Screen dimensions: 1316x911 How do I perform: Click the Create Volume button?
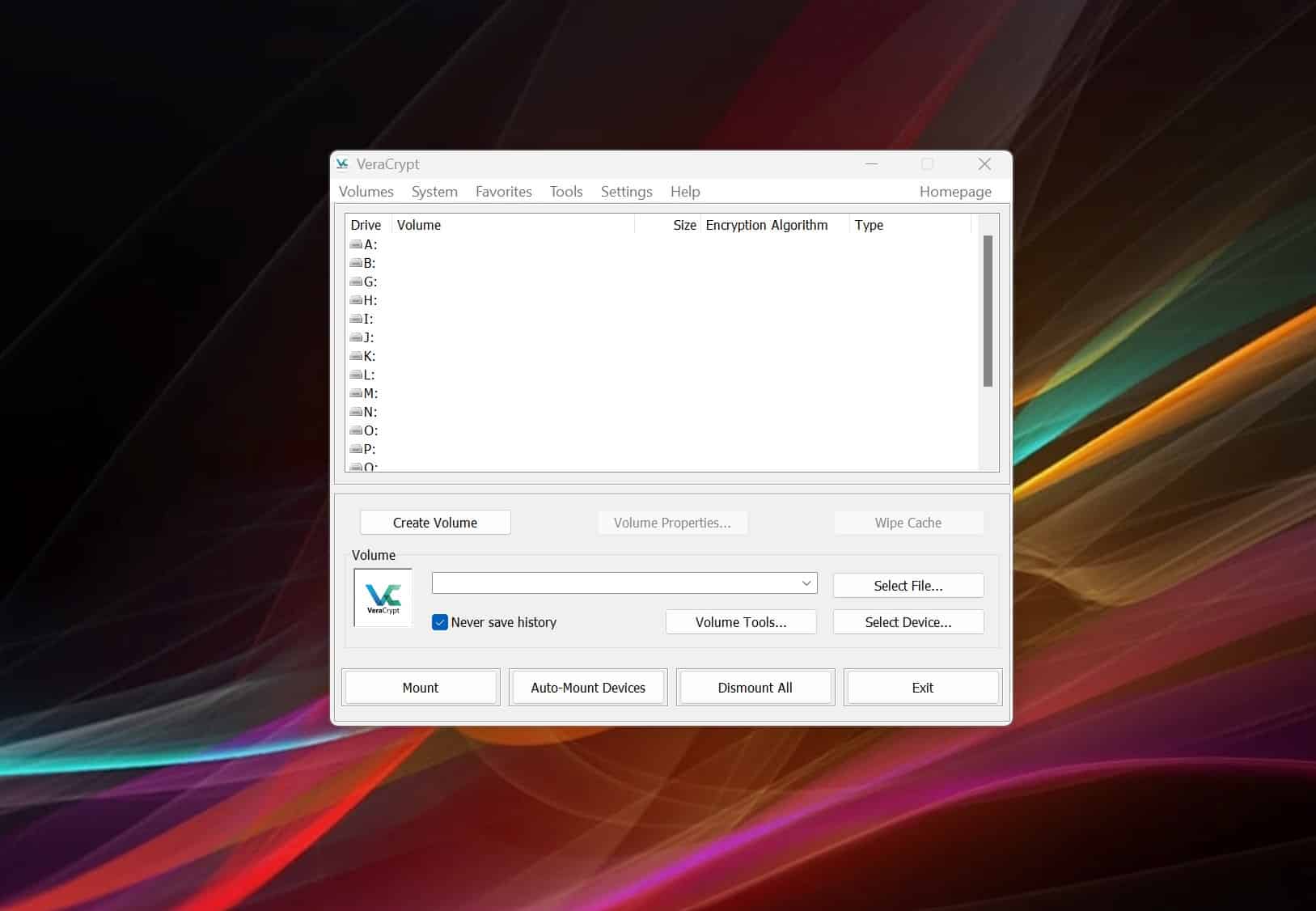click(435, 523)
